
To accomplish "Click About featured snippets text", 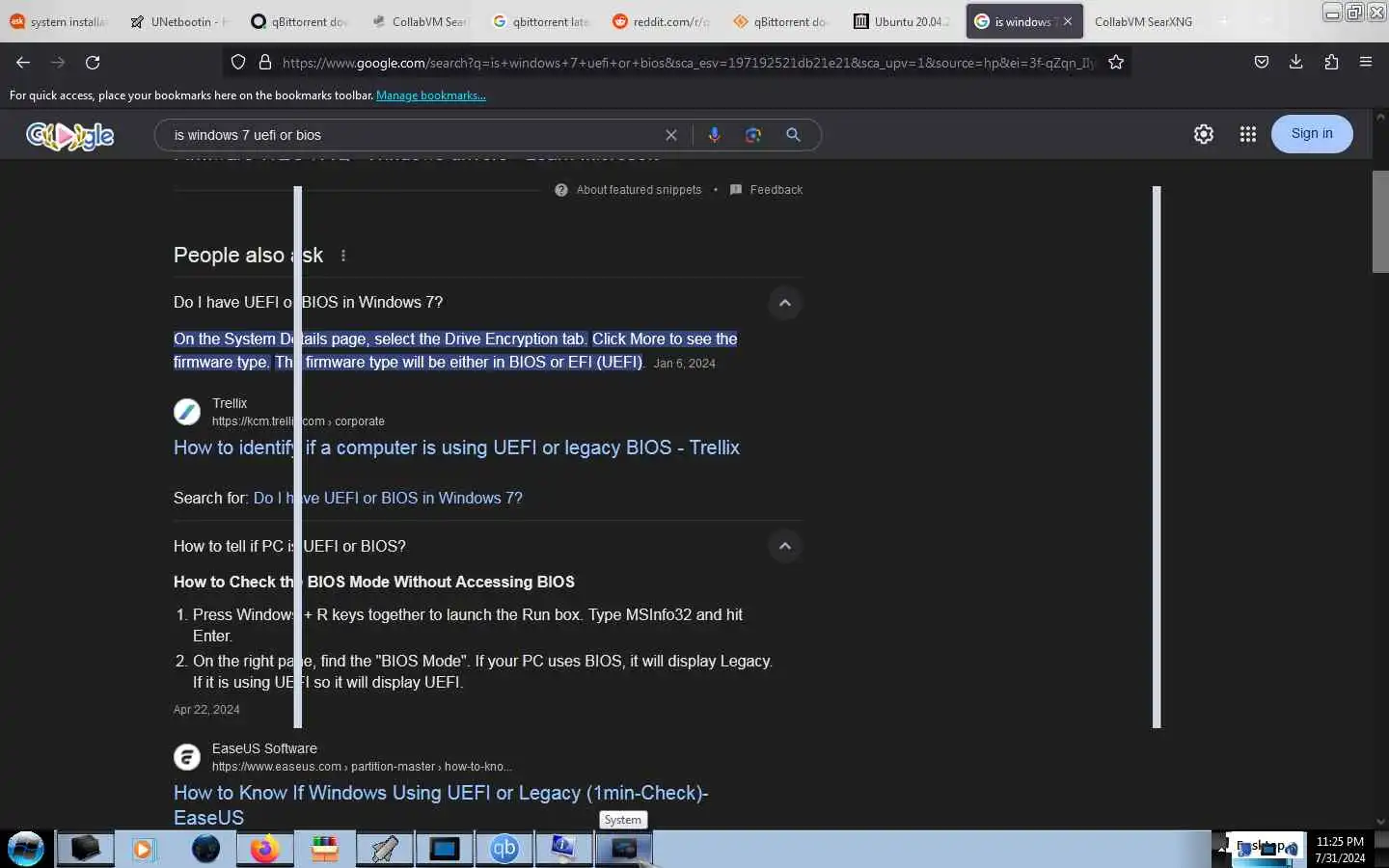I will [639, 190].
